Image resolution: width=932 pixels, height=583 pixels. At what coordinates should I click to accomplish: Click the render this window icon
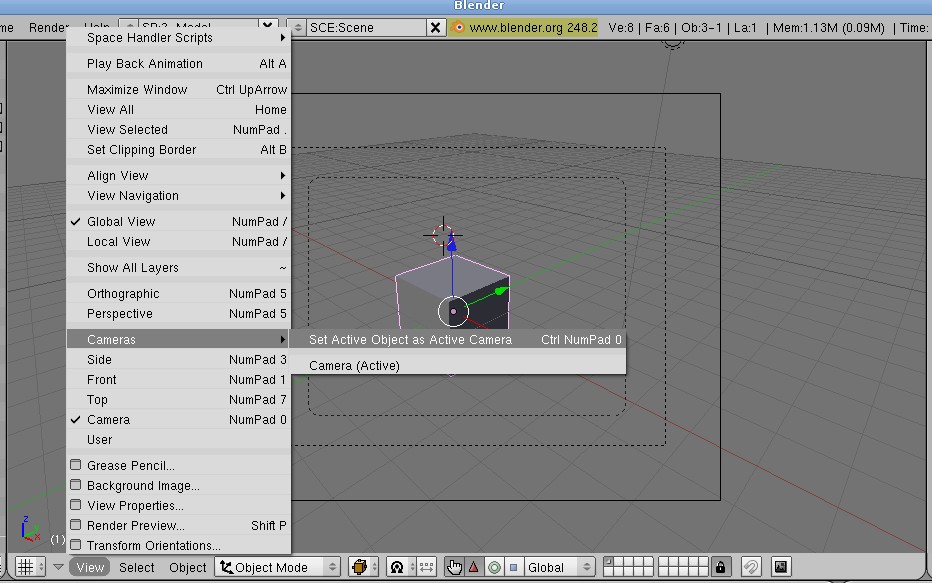(x=781, y=567)
